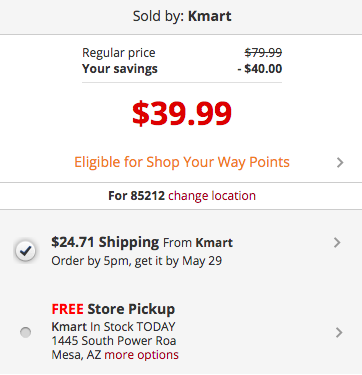Open shipping details via its right chevron

337,243
